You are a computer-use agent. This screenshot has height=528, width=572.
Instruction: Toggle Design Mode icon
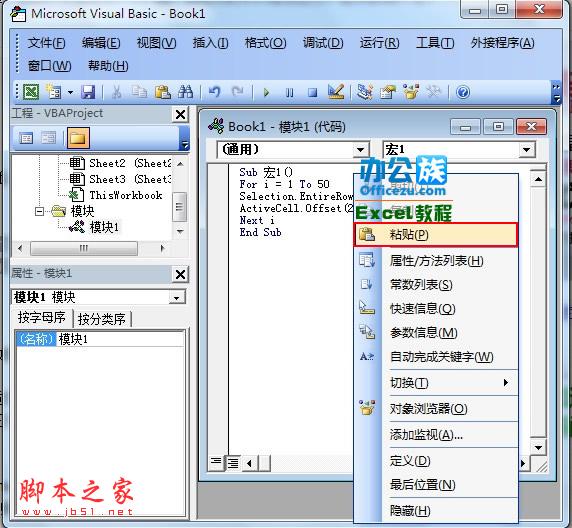point(336,92)
